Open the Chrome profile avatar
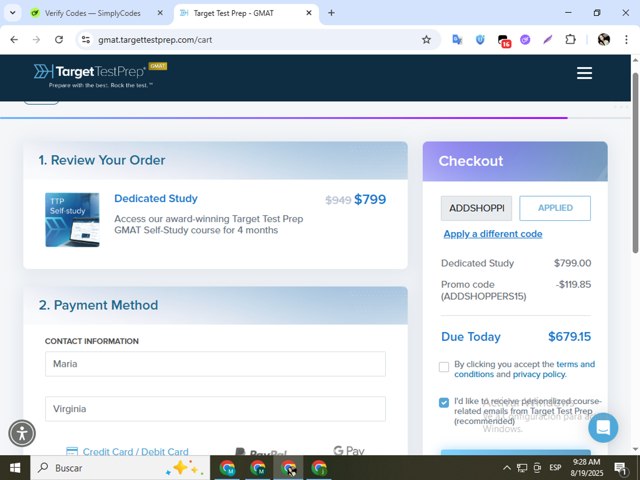640x480 pixels. point(604,40)
